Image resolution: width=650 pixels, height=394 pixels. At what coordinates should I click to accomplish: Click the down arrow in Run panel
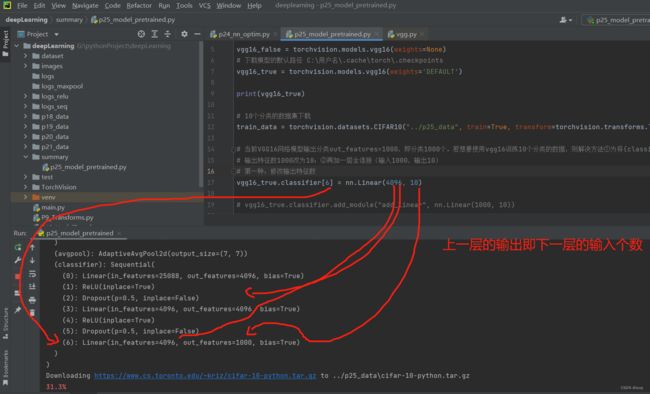(32, 260)
